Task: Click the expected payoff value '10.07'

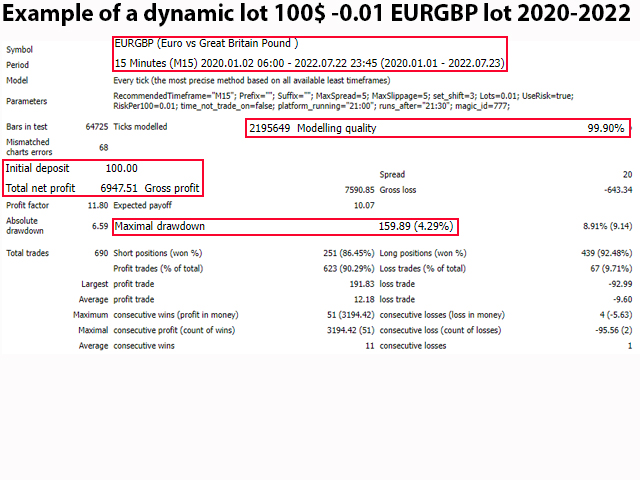Action: pyautogui.click(x=364, y=205)
